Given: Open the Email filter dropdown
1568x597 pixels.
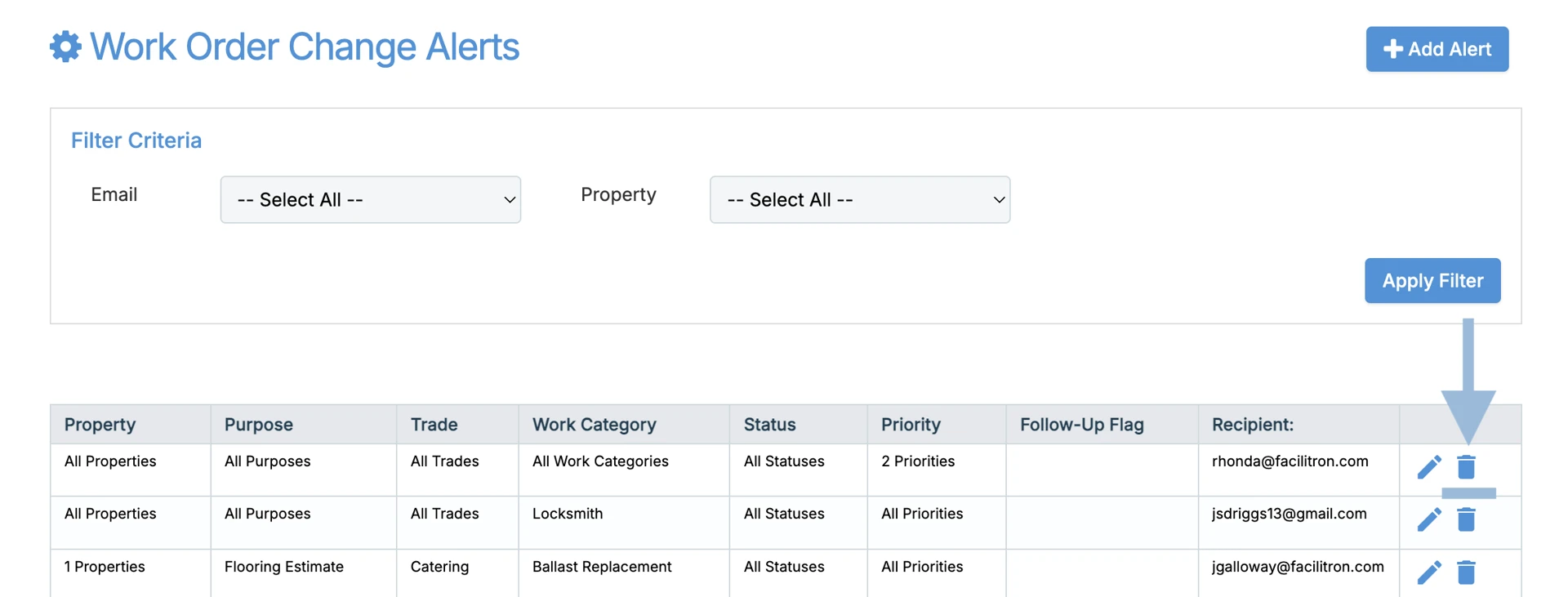Looking at the screenshot, I should [370, 200].
